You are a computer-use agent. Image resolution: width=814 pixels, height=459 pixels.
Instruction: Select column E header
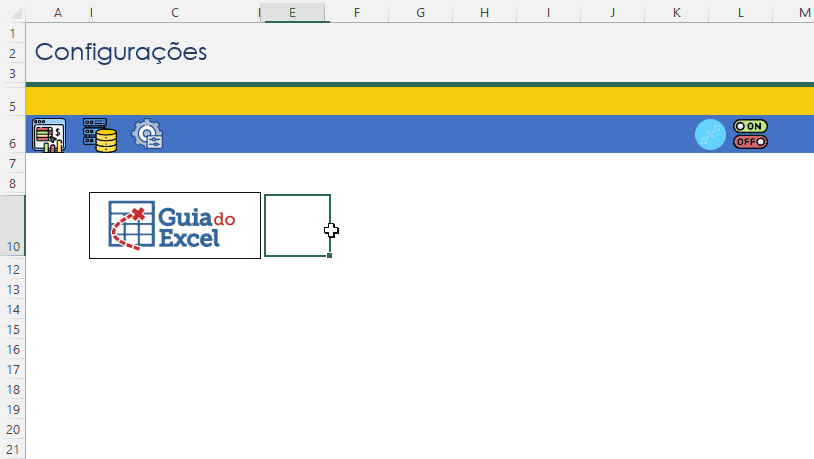coord(292,12)
